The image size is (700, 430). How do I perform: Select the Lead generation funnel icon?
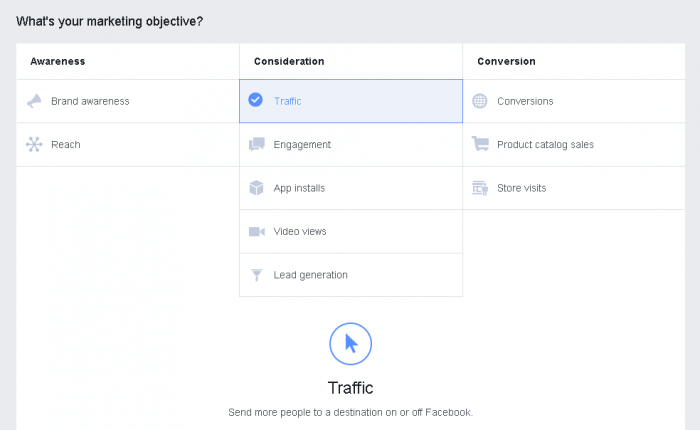(257, 275)
